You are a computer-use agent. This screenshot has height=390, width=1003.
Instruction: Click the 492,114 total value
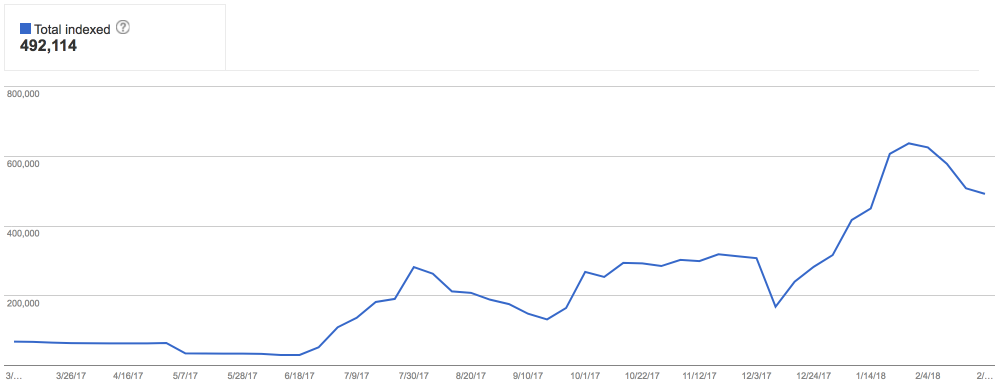click(x=49, y=45)
